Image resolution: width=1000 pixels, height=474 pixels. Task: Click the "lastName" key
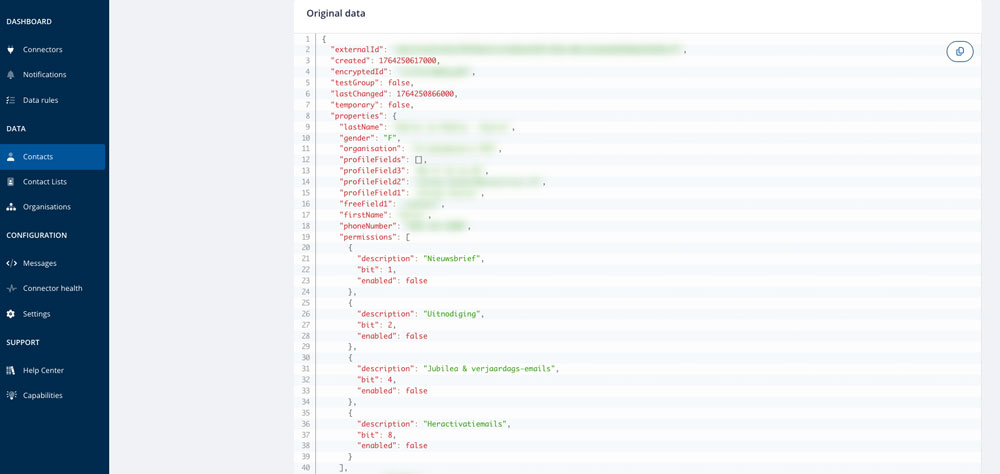360,127
